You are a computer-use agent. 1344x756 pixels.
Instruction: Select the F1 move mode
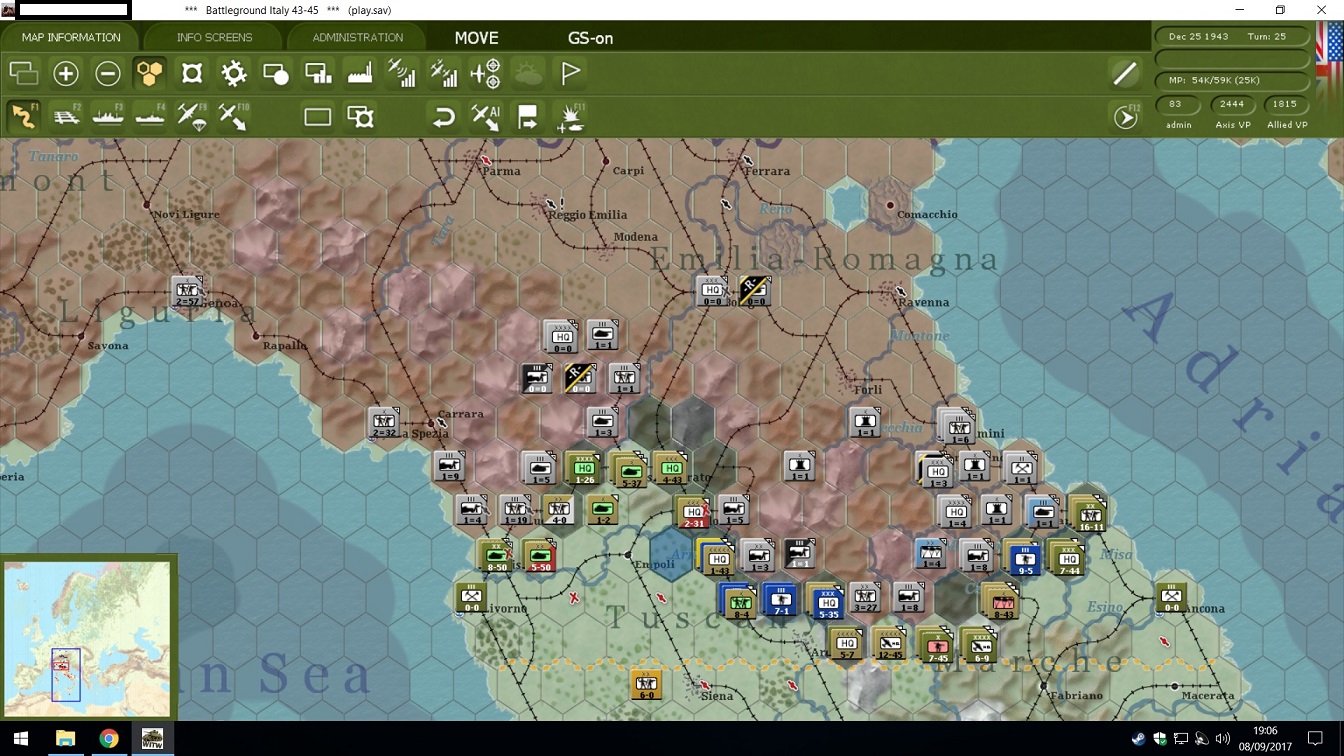(24, 117)
